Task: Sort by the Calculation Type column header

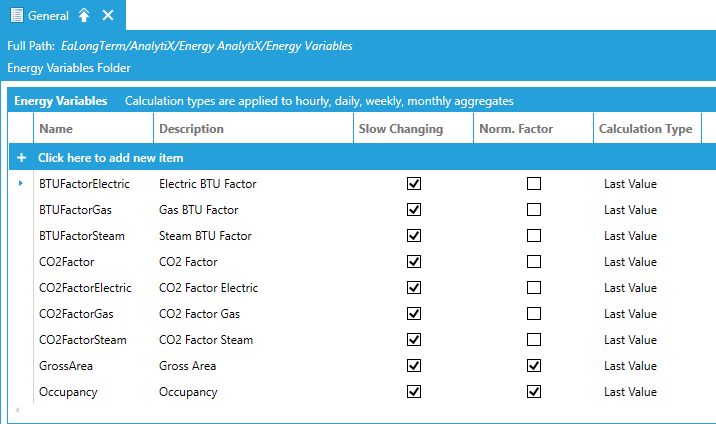Action: pos(645,129)
